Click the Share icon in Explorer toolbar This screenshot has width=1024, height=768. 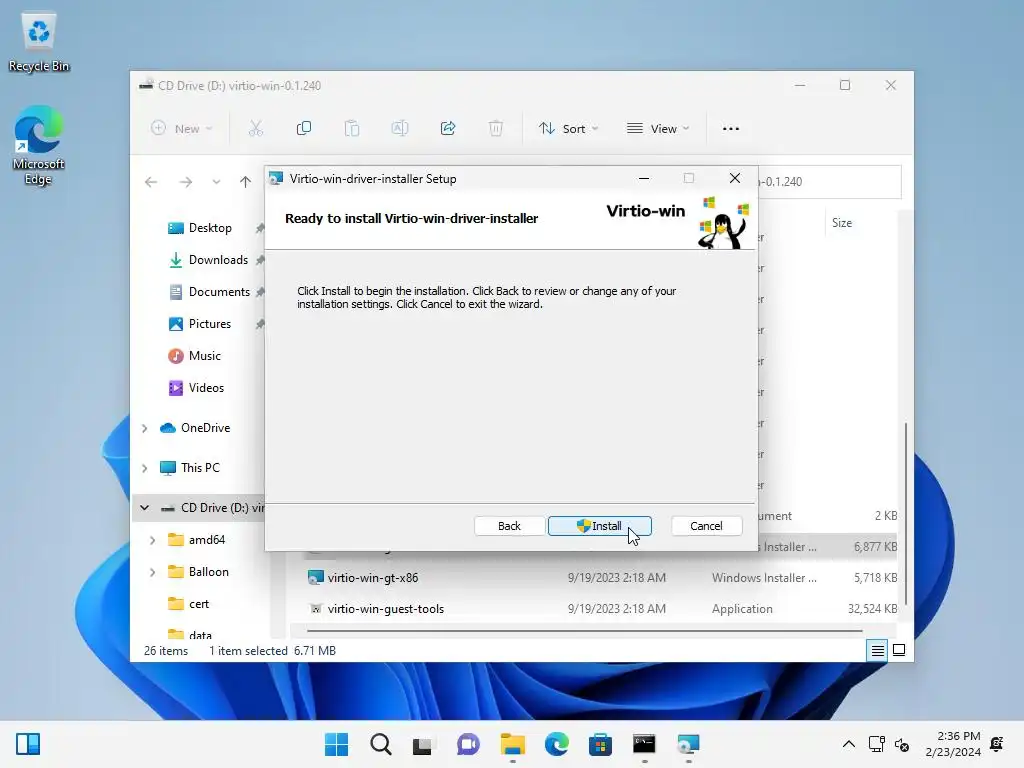448,129
